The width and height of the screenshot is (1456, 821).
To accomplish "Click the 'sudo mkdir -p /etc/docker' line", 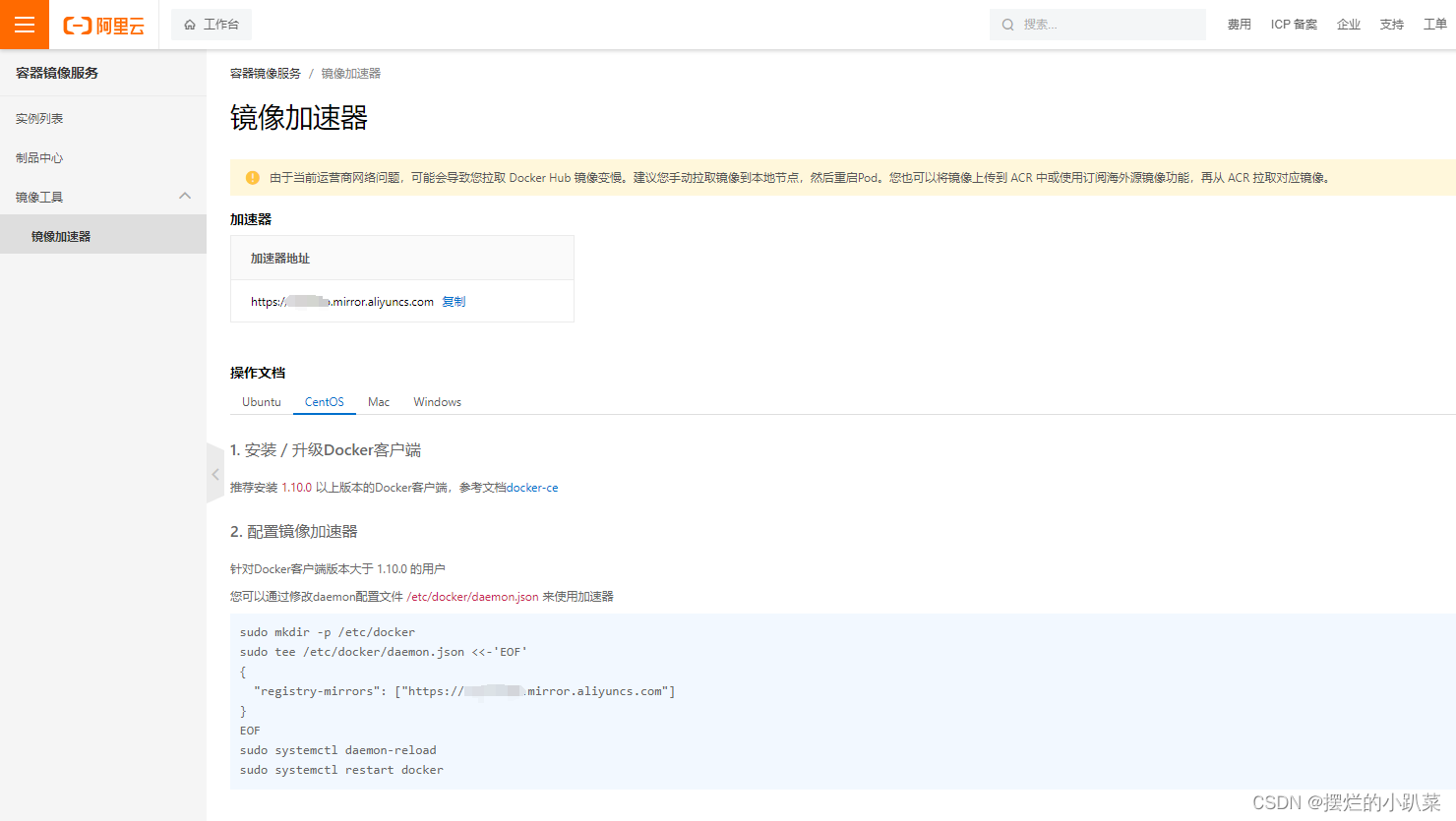I will [x=328, y=632].
